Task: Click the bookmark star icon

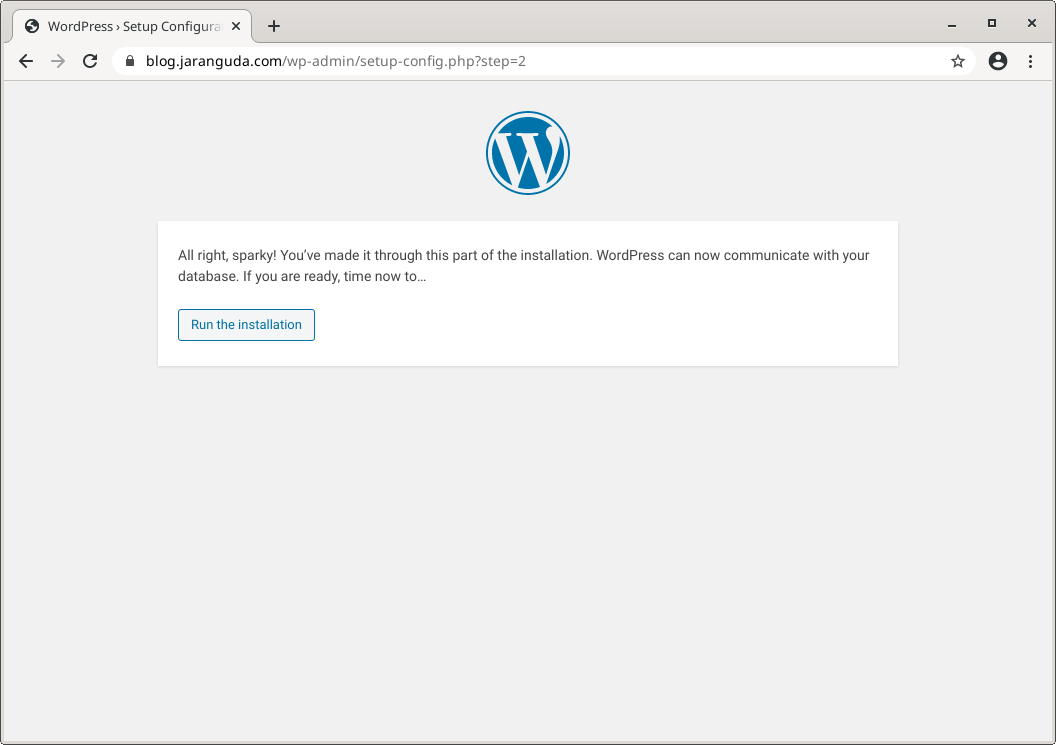Action: [957, 61]
